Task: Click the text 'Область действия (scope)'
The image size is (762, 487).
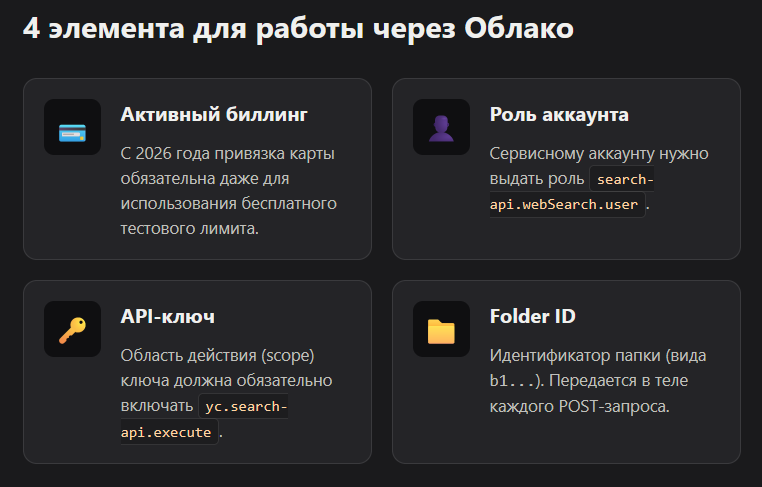Action: click(217, 355)
